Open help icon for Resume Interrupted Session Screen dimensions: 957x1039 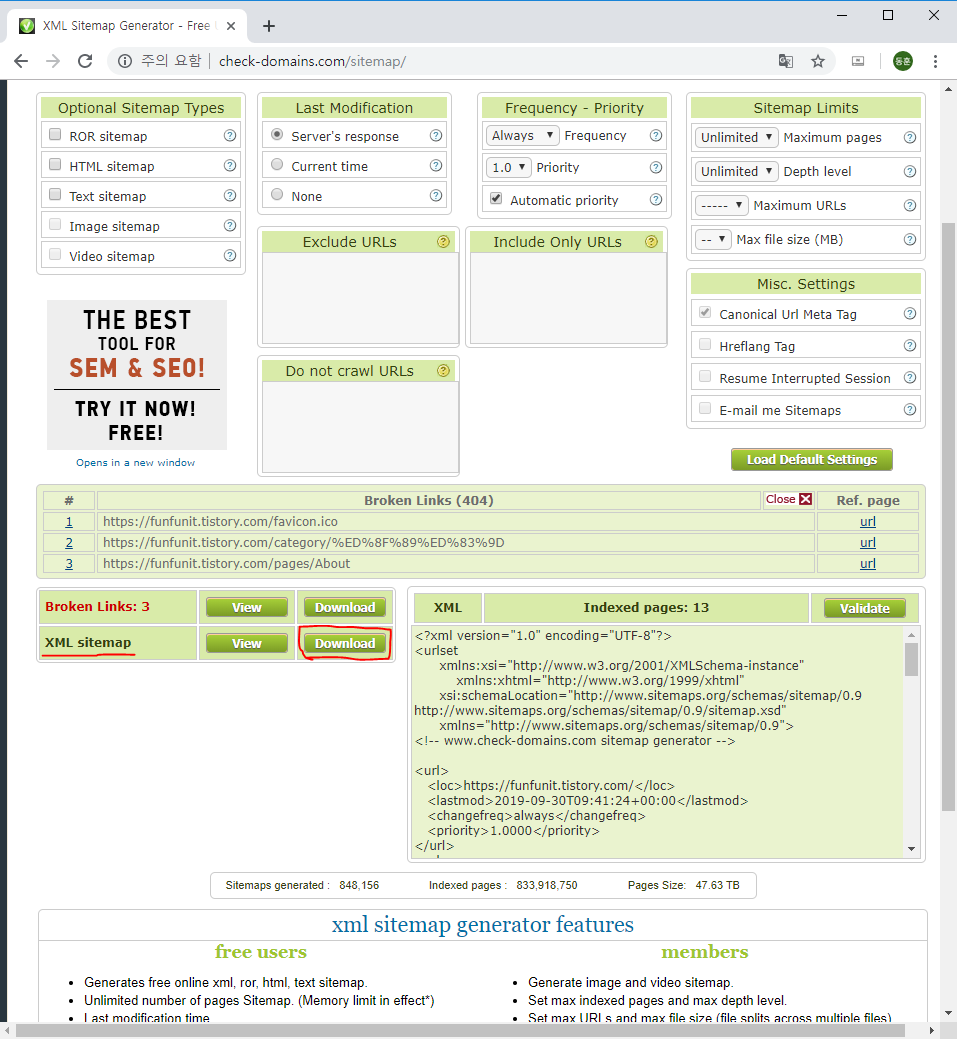910,377
